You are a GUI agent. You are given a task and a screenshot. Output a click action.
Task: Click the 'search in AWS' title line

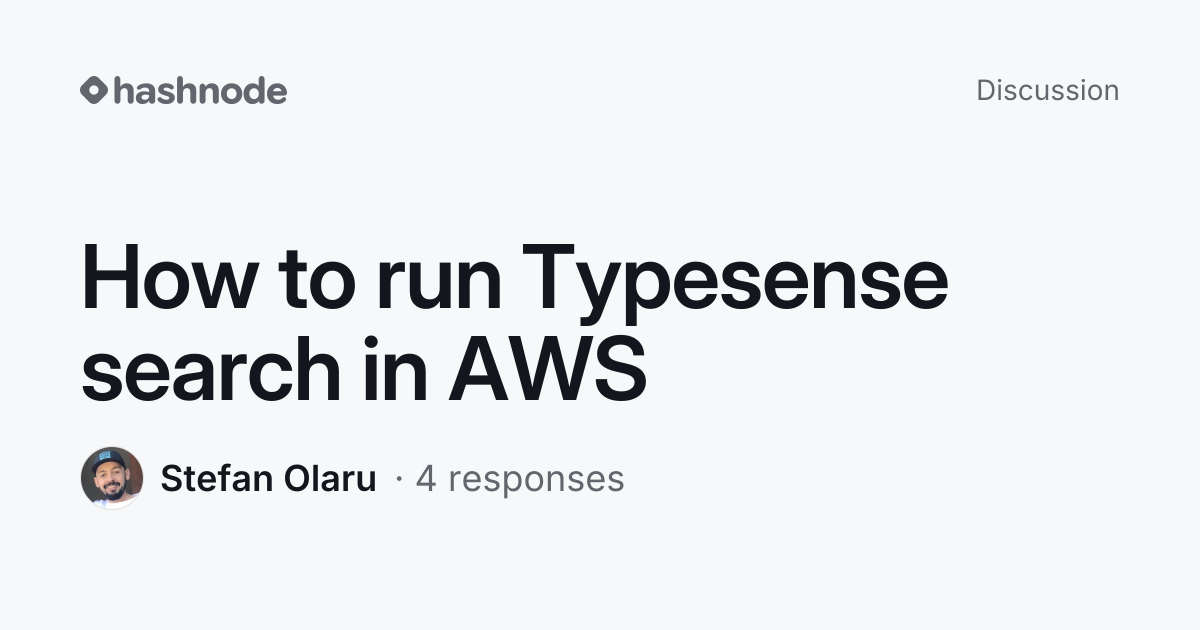(364, 370)
